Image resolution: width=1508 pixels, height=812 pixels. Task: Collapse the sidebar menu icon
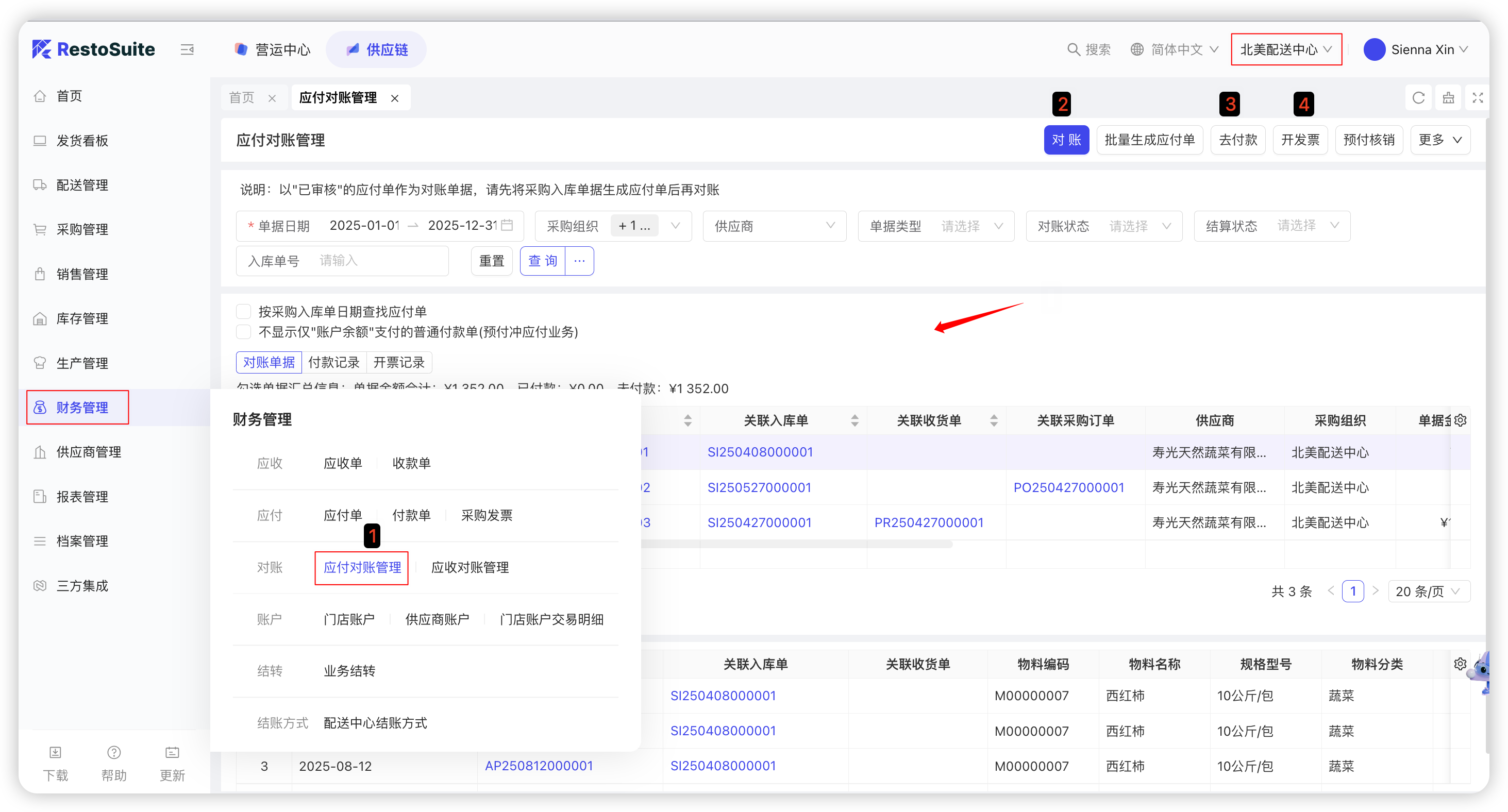pyautogui.click(x=187, y=50)
